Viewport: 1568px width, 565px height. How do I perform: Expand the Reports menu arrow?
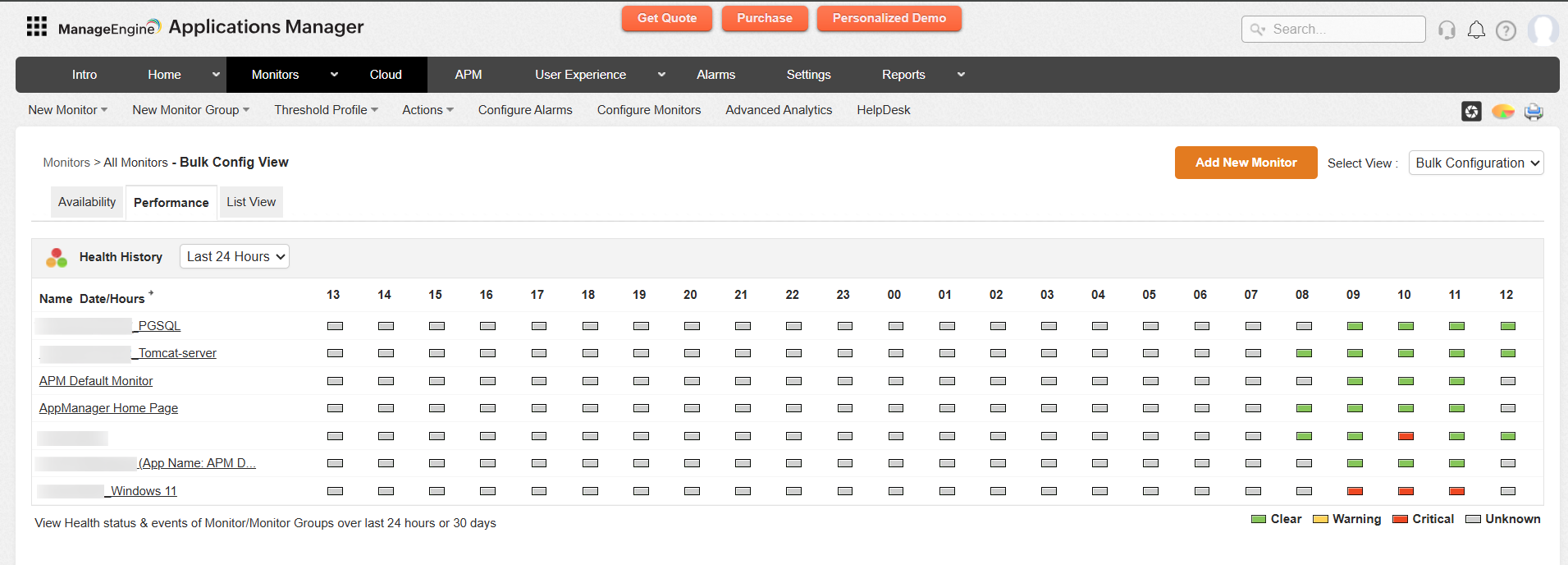coord(961,75)
